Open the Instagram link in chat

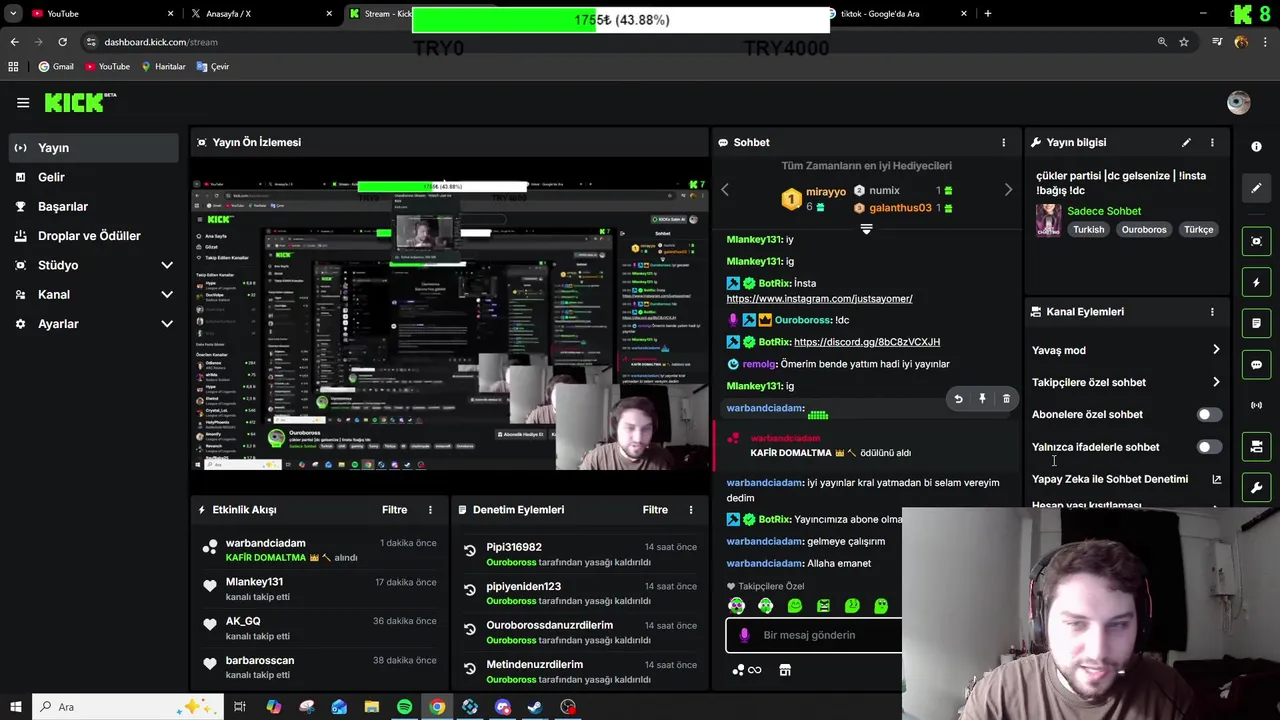(x=819, y=298)
